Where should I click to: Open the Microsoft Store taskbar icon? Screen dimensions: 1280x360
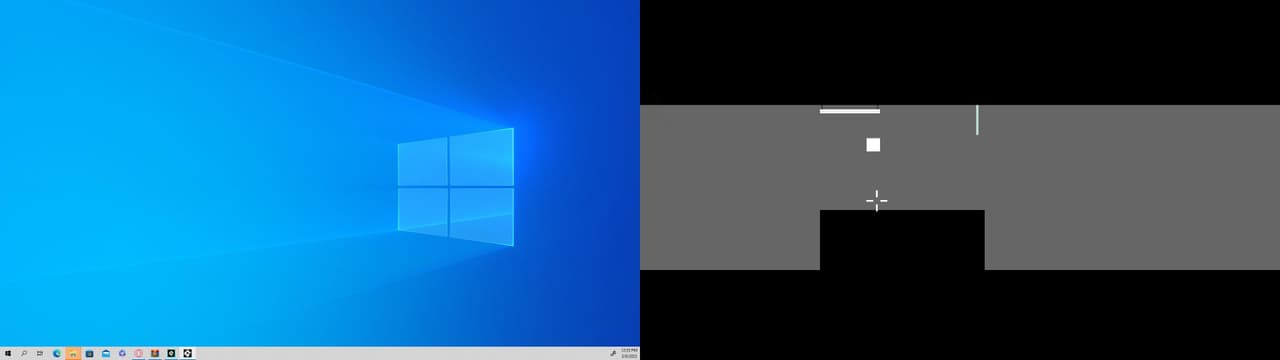point(89,353)
